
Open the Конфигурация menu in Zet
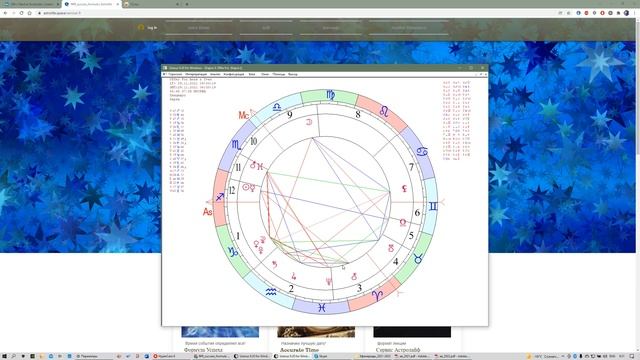coord(234,74)
